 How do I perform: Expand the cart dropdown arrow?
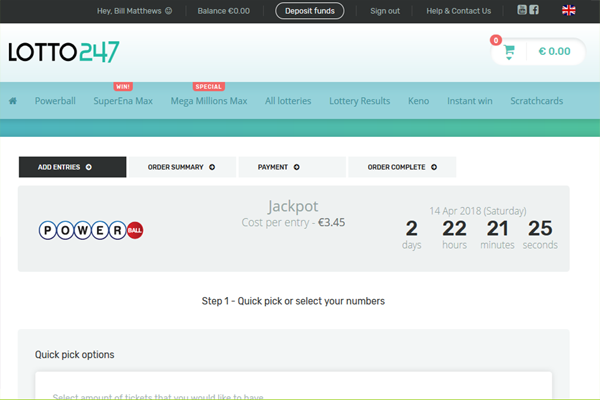(x=509, y=59)
